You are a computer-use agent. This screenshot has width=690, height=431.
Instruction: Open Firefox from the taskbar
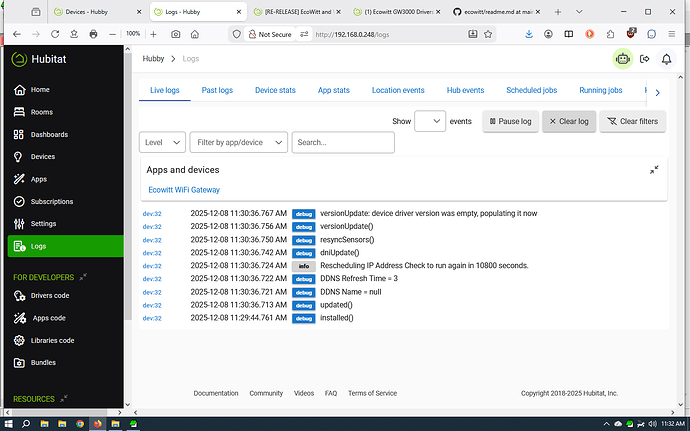[97, 424]
